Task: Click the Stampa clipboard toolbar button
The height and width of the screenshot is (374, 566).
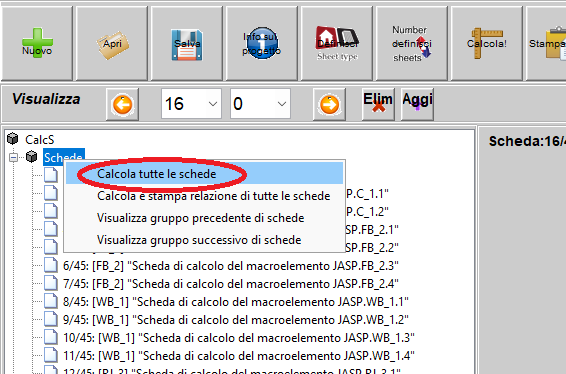Action: (x=547, y=43)
